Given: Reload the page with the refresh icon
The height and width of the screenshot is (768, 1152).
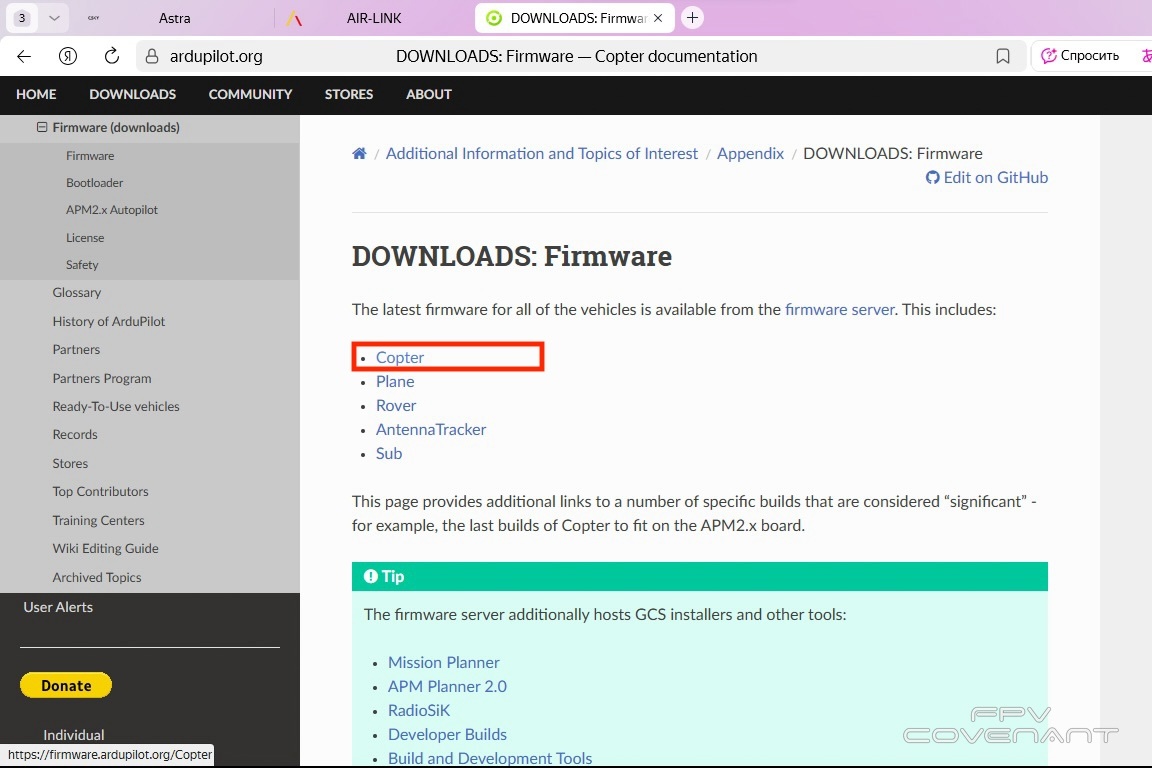Looking at the screenshot, I should coord(112,56).
